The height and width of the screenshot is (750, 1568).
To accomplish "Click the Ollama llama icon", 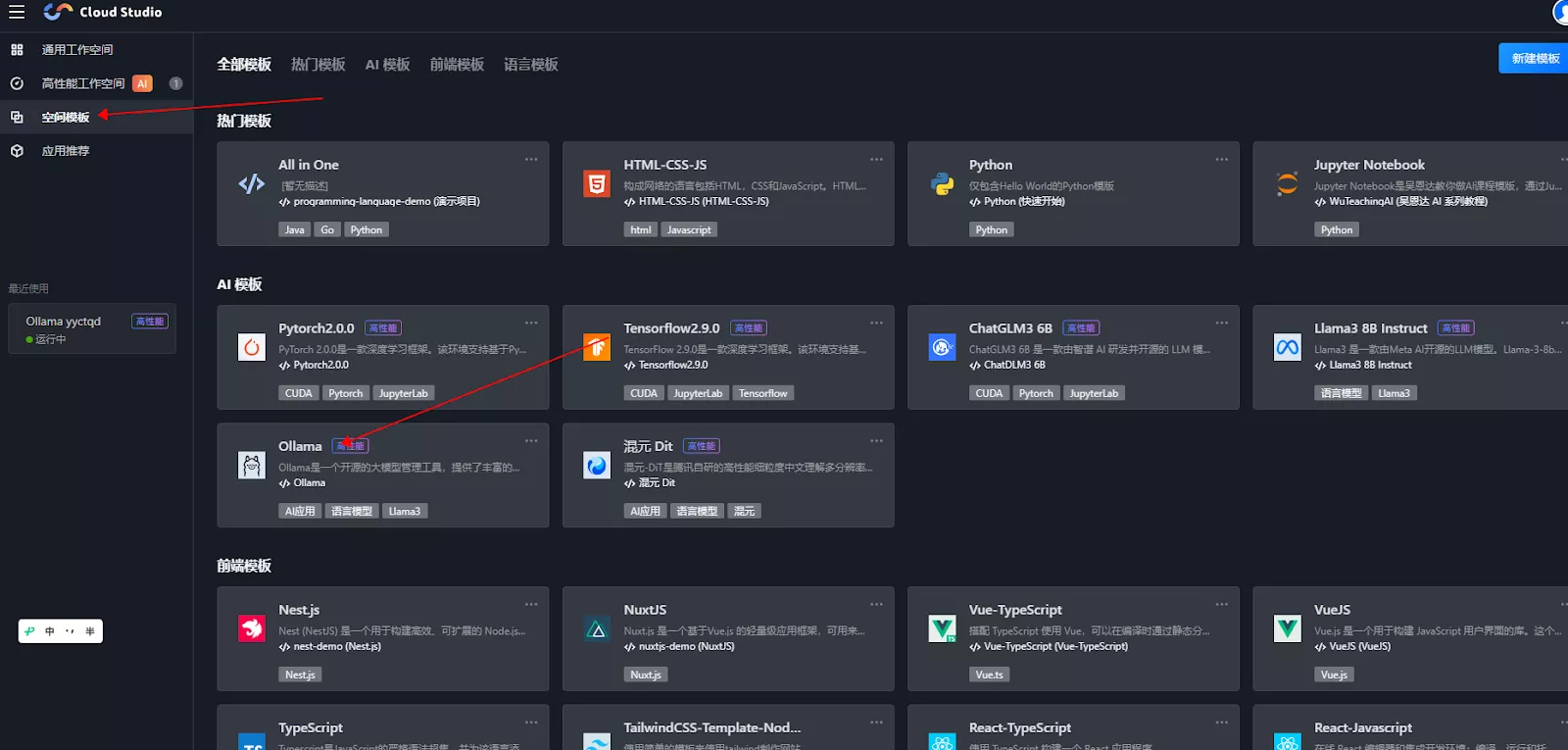I will click(x=252, y=465).
